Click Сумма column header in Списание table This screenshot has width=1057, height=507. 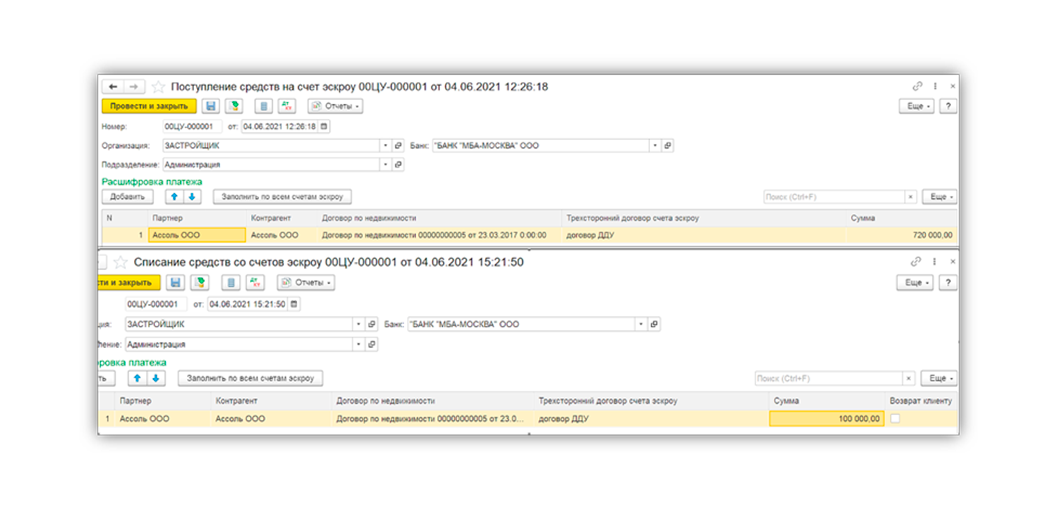827,400
